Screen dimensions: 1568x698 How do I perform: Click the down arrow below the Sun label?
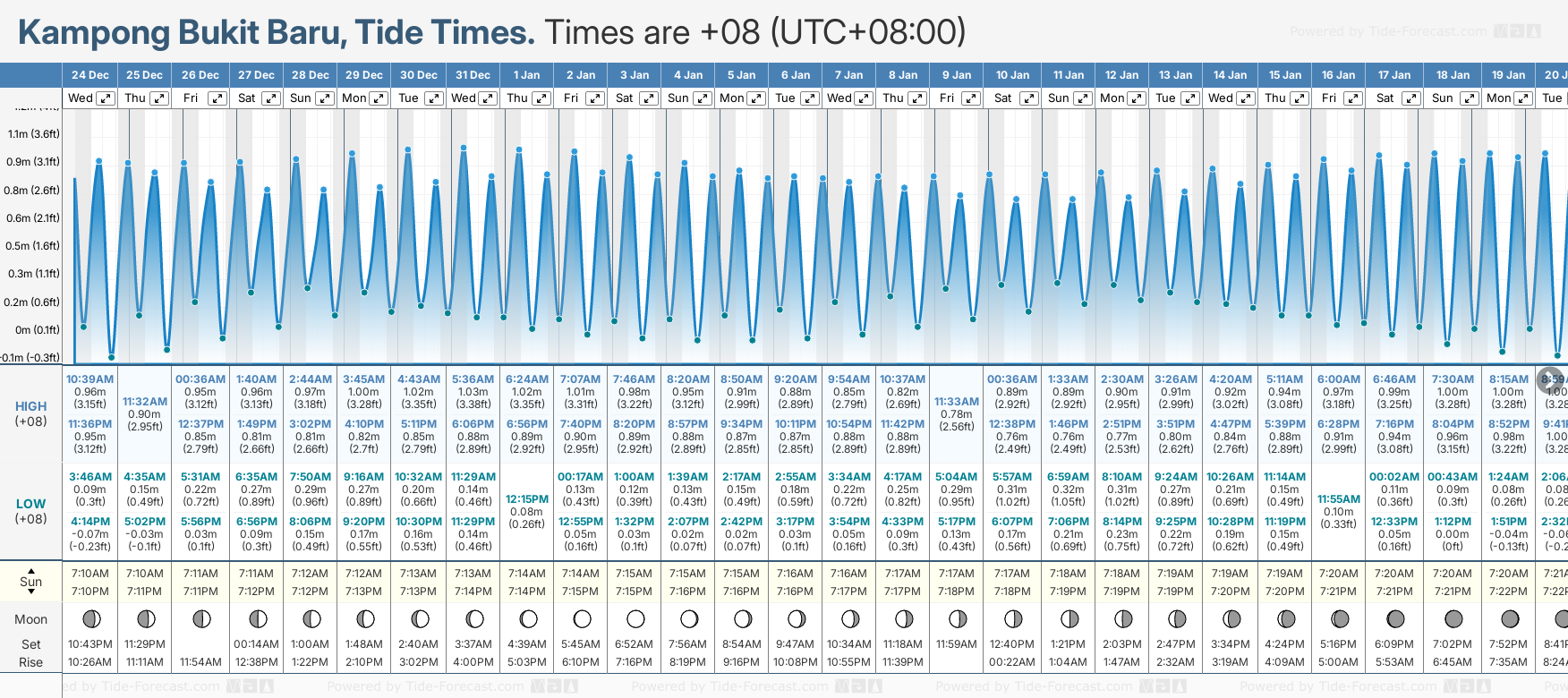(x=31, y=592)
